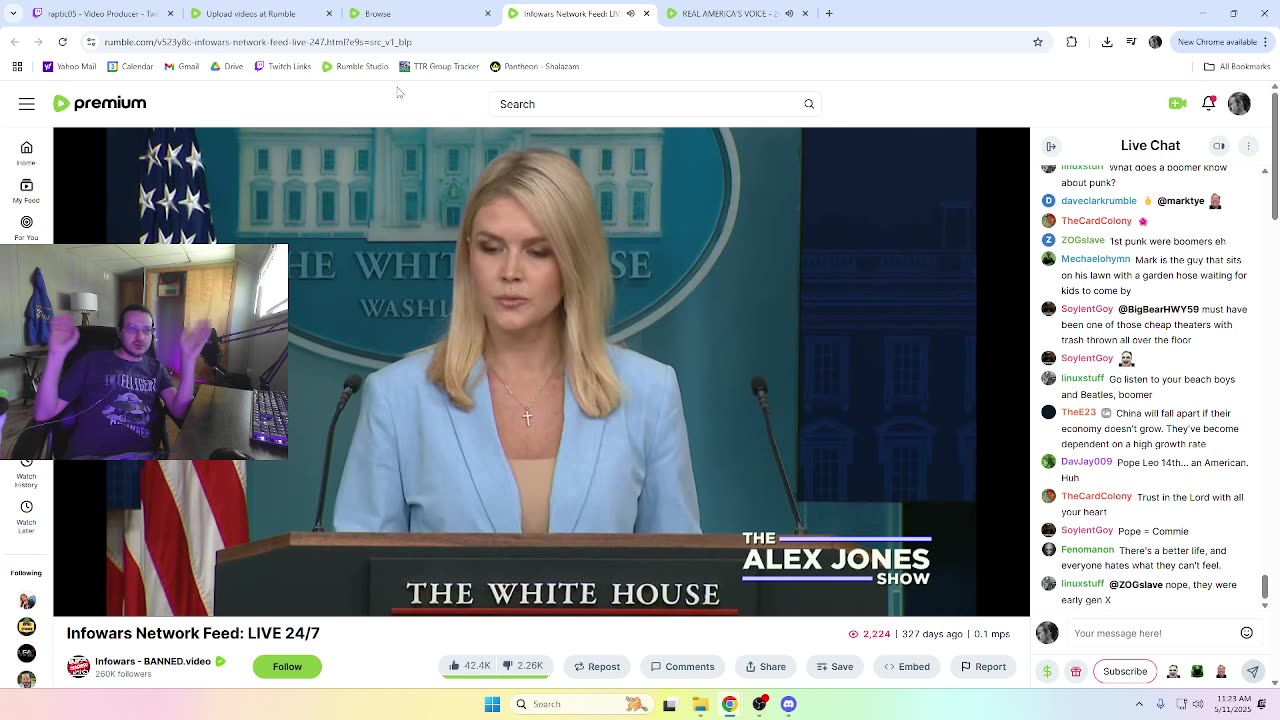Open the tab search dropdown
Image resolution: width=1280 pixels, height=720 pixels.
12,13
